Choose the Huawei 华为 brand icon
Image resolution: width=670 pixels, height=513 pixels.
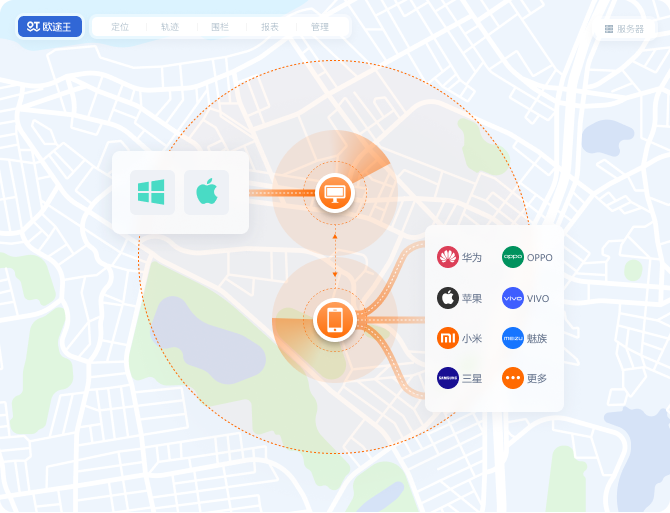pos(448,257)
